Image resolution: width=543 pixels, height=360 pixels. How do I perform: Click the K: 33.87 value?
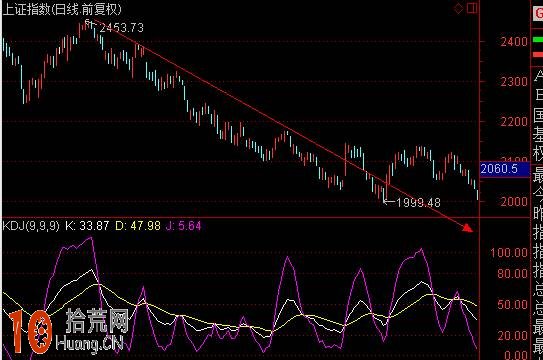tap(87, 226)
